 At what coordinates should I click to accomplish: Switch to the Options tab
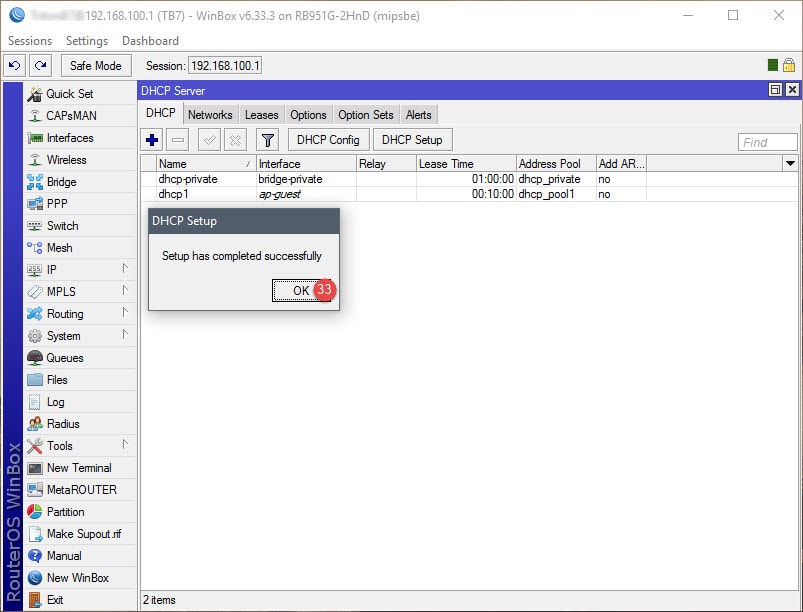coord(308,115)
